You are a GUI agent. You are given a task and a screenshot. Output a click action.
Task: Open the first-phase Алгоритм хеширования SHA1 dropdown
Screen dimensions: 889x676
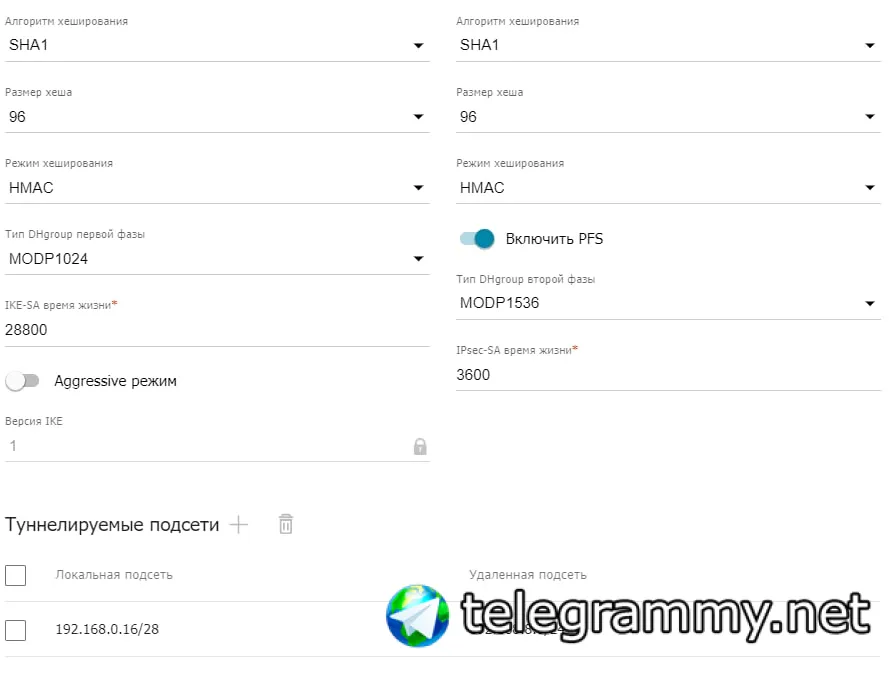tap(217, 45)
